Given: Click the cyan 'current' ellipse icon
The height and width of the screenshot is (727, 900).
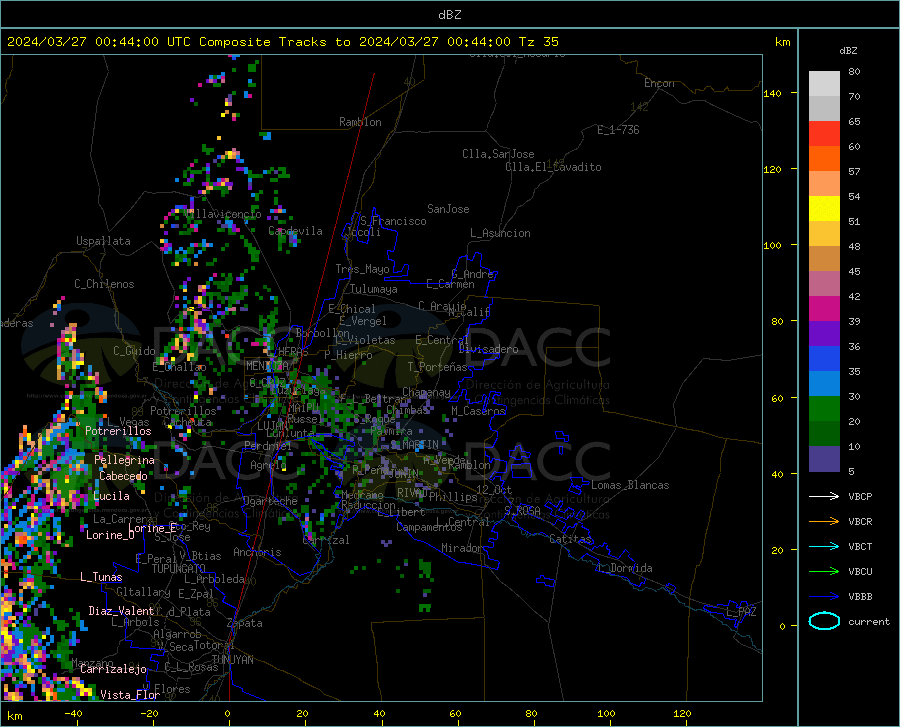Looking at the screenshot, I should coord(824,621).
